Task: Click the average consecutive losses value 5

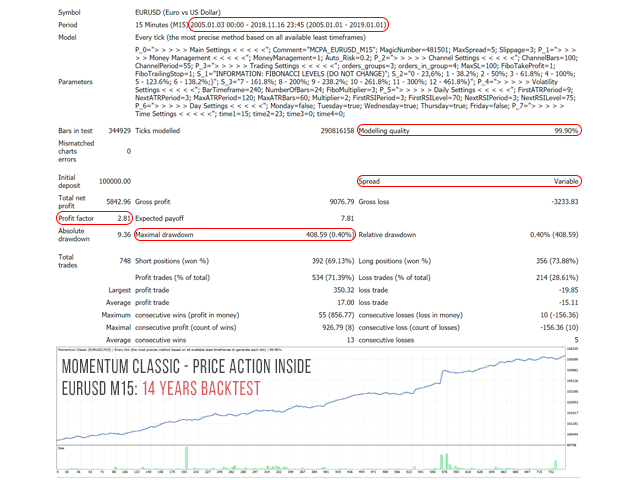Action: coord(576,340)
